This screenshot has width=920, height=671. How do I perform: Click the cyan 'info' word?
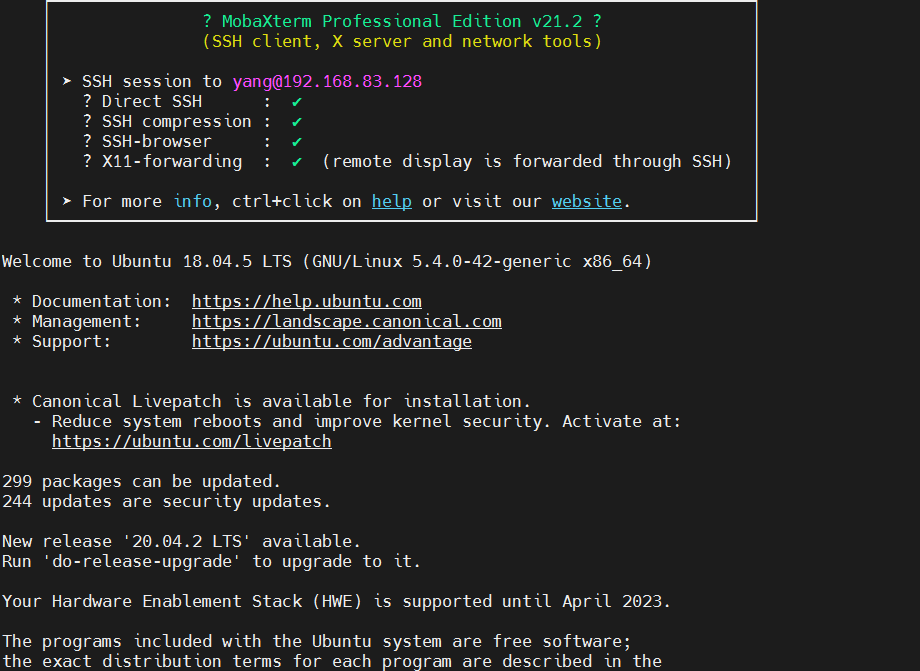click(x=192, y=202)
